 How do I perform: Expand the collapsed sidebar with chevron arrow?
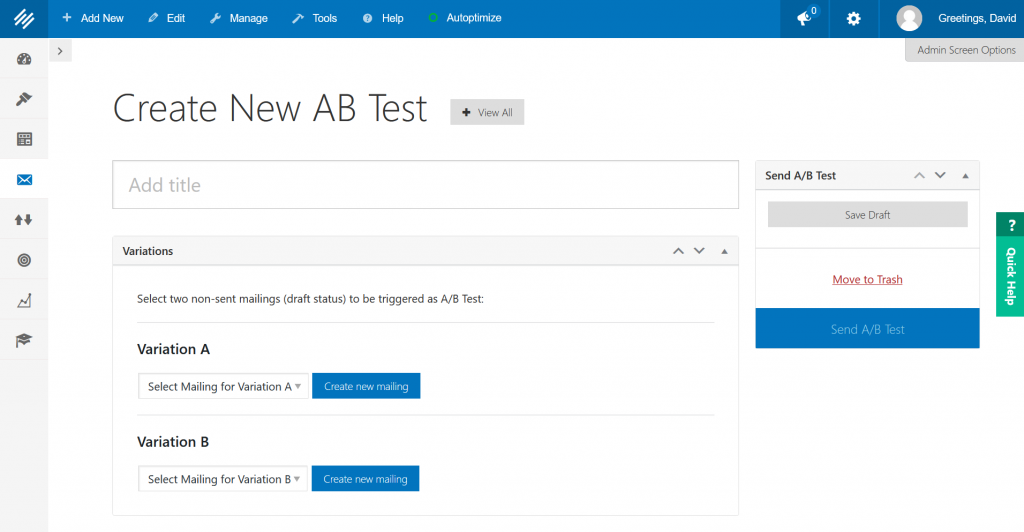60,51
